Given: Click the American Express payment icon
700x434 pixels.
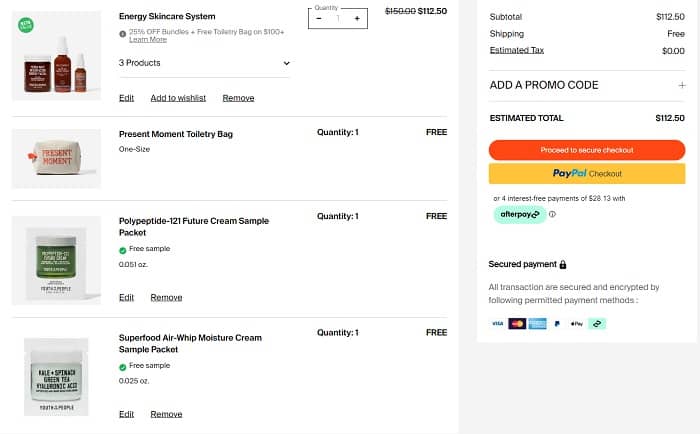Looking at the screenshot, I should click(x=537, y=324).
